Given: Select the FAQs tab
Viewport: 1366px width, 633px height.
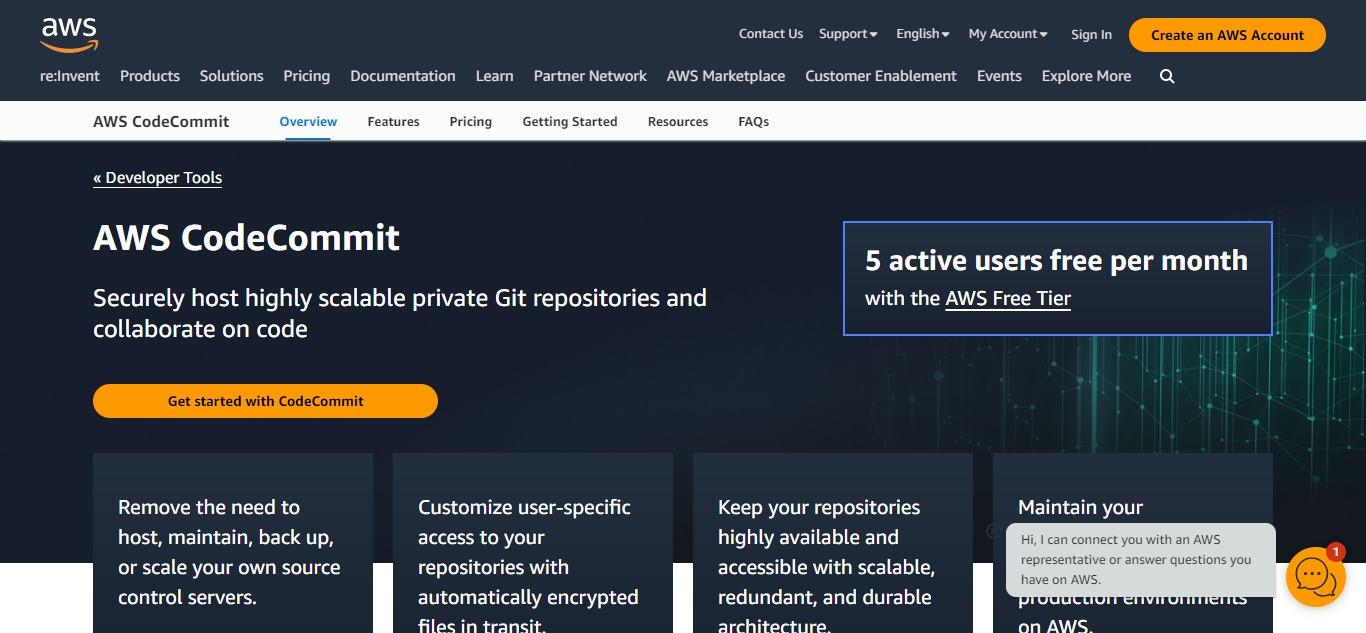Looking at the screenshot, I should (x=754, y=122).
